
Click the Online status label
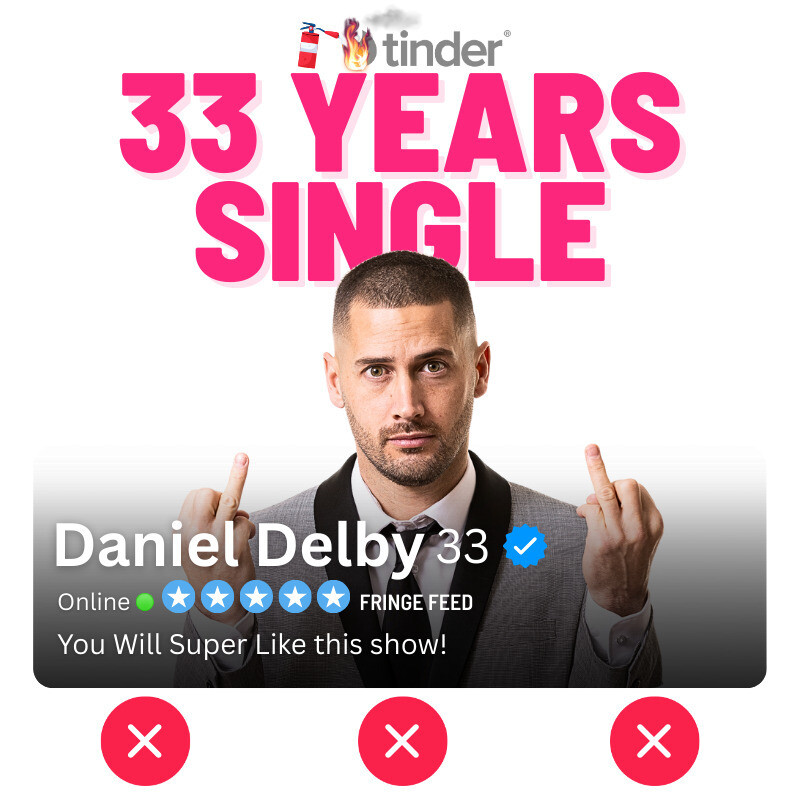pyautogui.click(x=94, y=602)
